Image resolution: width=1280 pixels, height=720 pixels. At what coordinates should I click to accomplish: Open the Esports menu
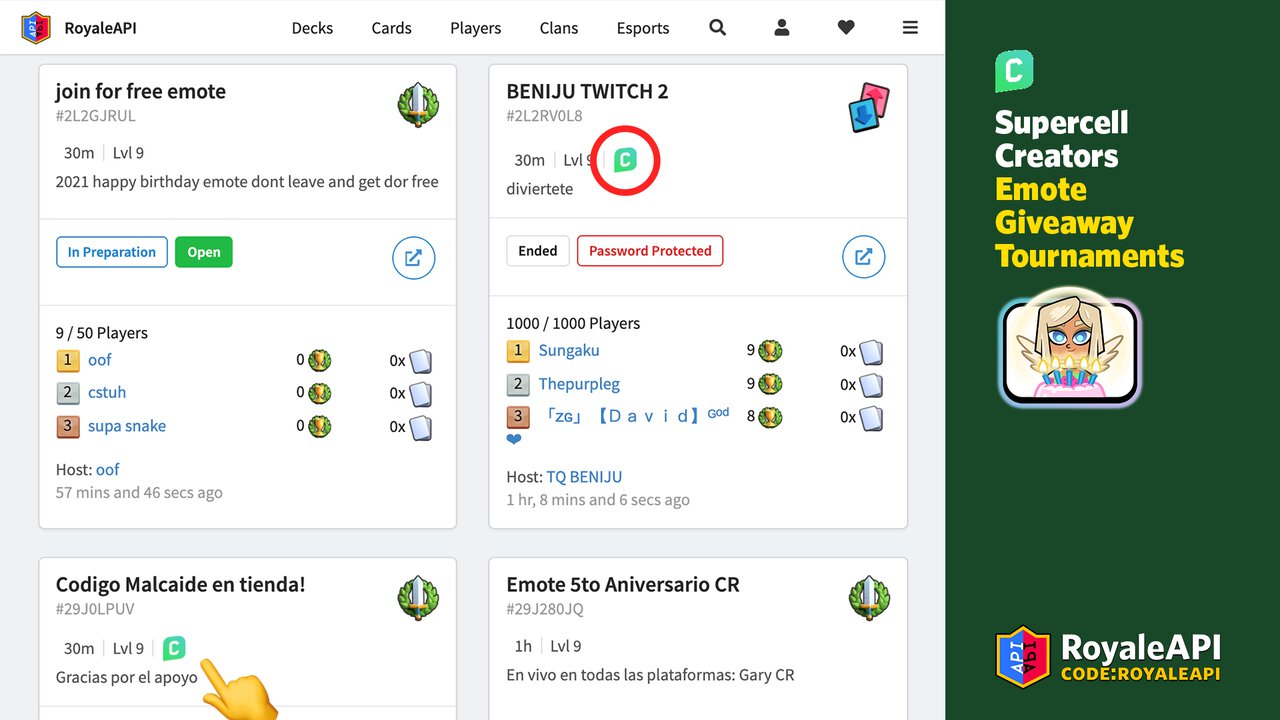click(x=643, y=28)
